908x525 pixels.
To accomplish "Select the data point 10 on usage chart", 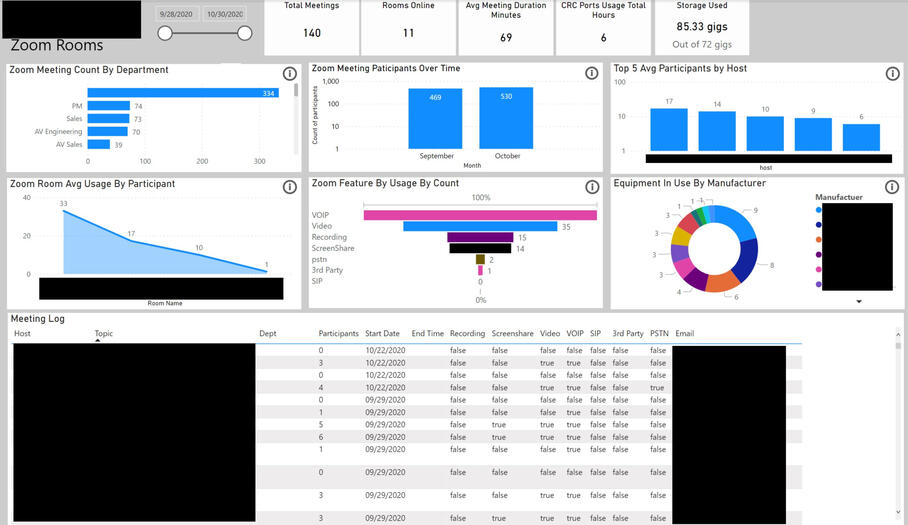I will click(199, 254).
